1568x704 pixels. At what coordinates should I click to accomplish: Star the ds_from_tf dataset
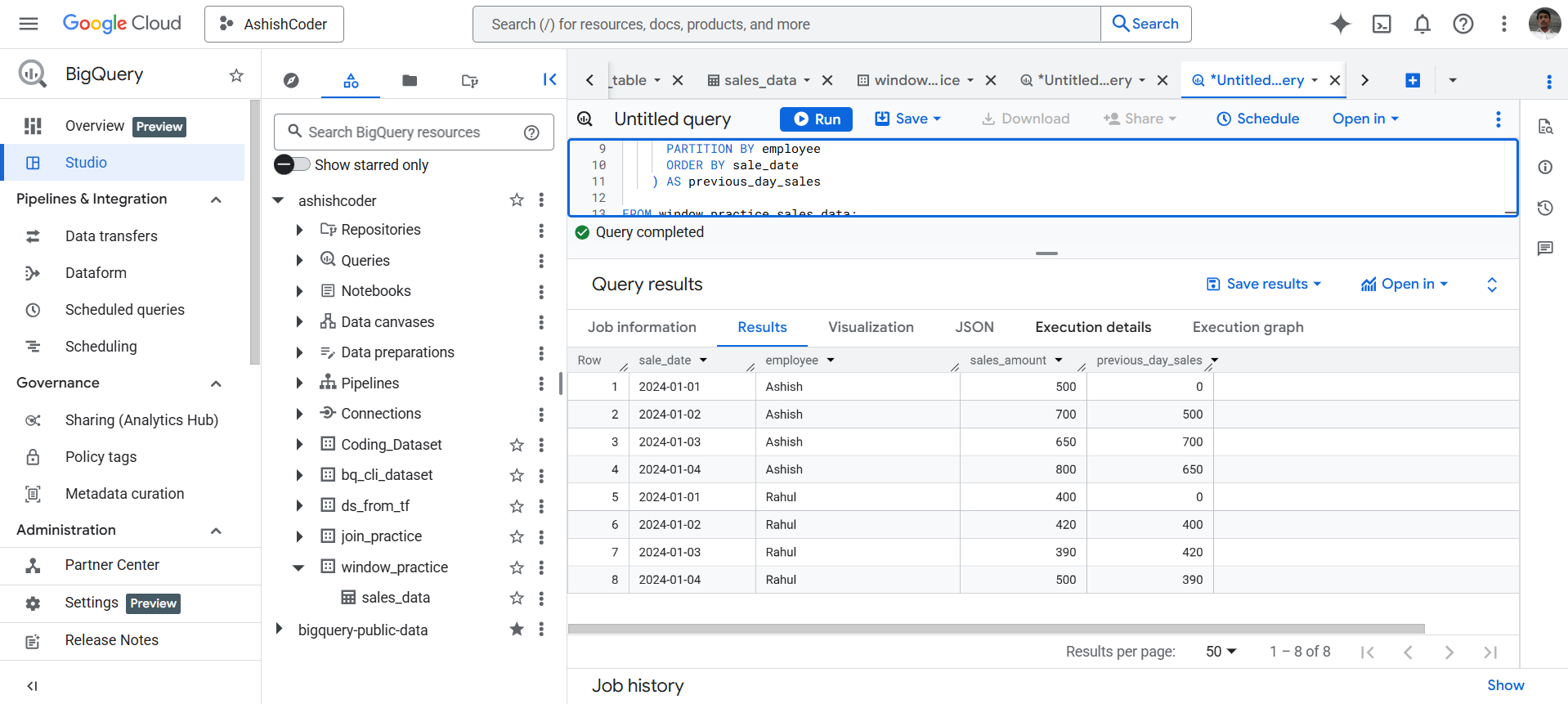tap(517, 506)
